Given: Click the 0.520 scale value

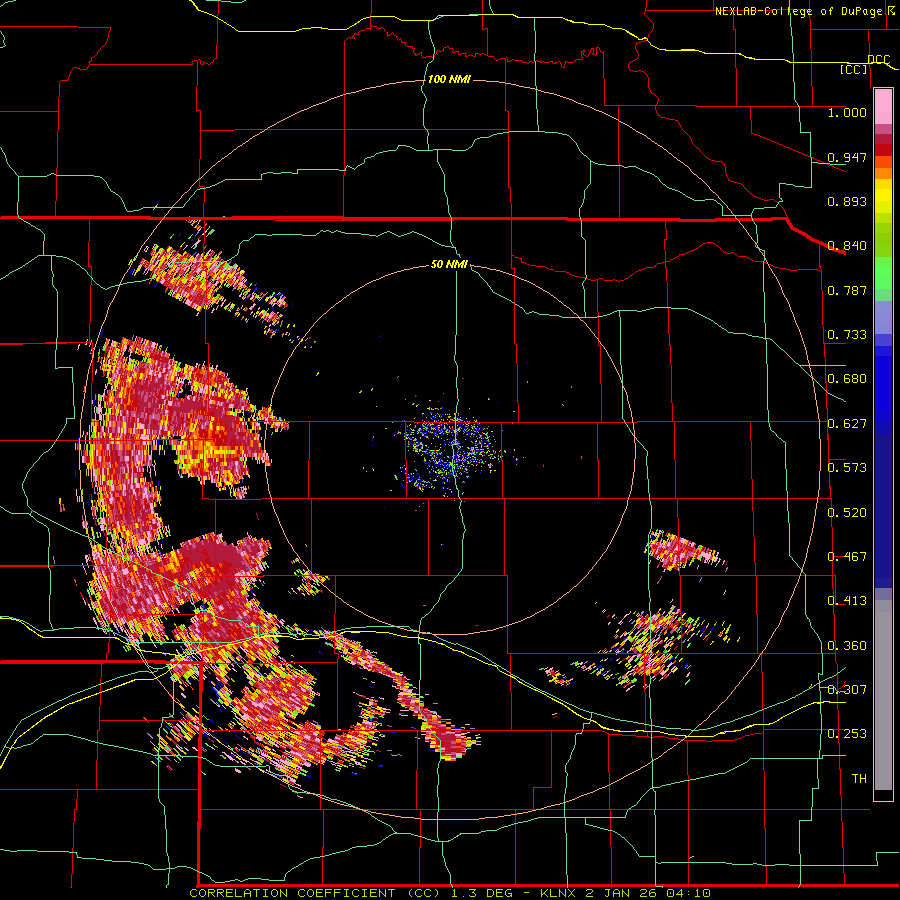Looking at the screenshot, I should coord(847,512).
